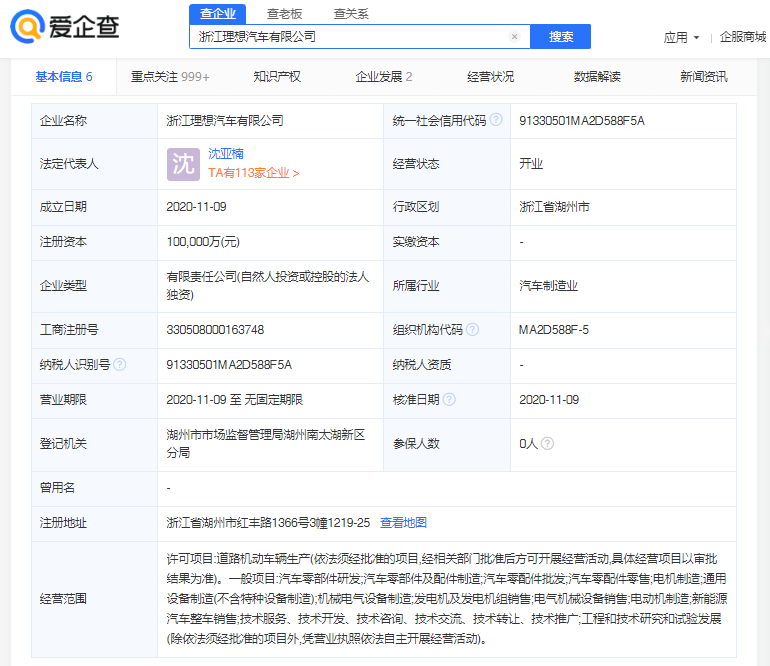Expand the 应用 dropdown
The width and height of the screenshot is (770, 666).
pos(681,37)
